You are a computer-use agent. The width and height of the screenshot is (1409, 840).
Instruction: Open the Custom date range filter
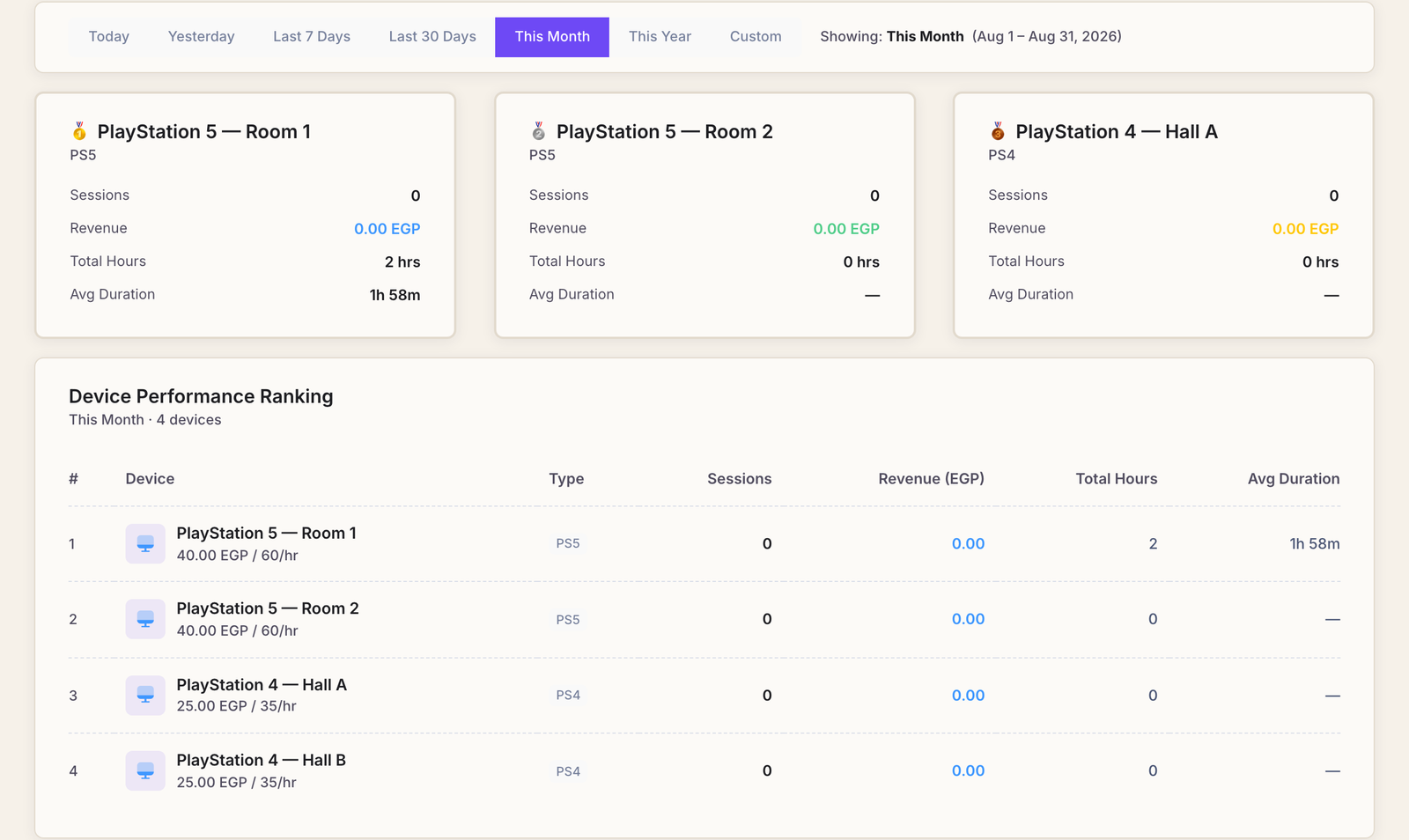pos(756,37)
